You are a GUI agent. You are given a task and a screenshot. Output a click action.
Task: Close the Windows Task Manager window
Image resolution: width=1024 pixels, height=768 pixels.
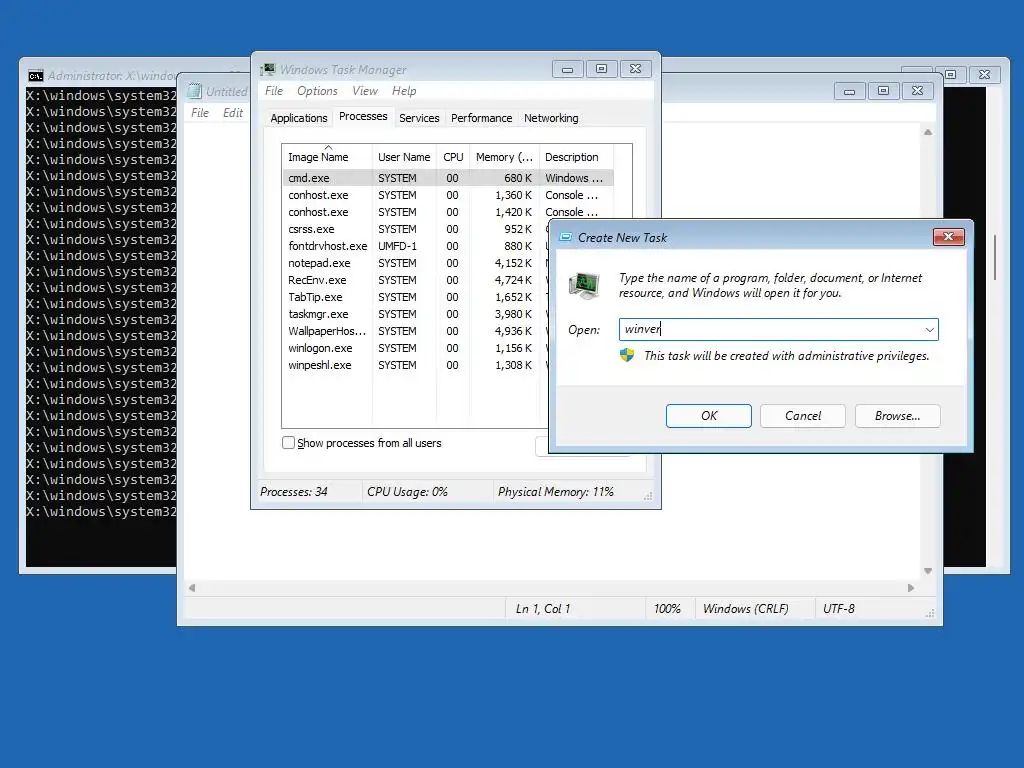[x=635, y=69]
